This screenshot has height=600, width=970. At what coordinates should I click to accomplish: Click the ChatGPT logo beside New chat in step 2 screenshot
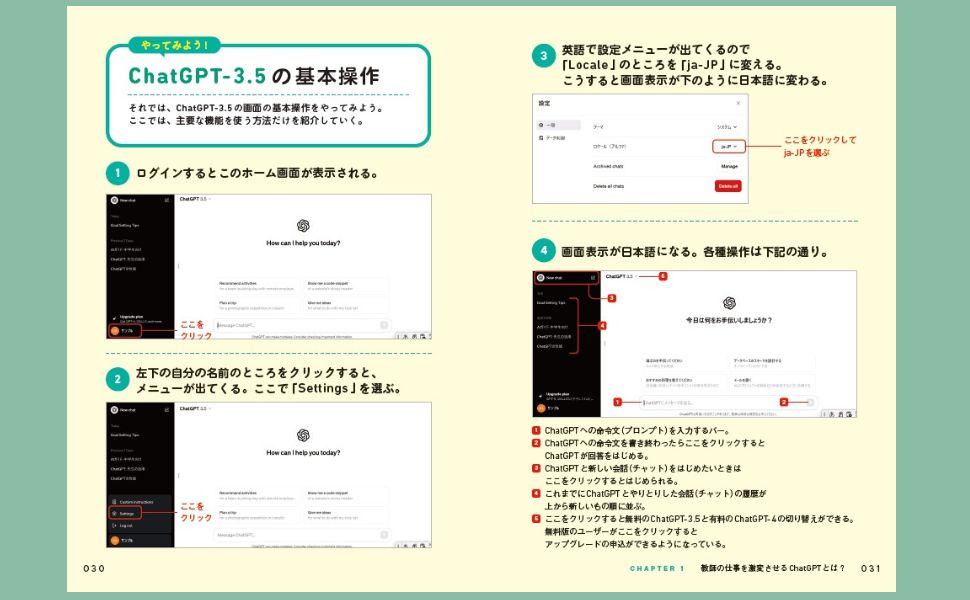[x=114, y=410]
